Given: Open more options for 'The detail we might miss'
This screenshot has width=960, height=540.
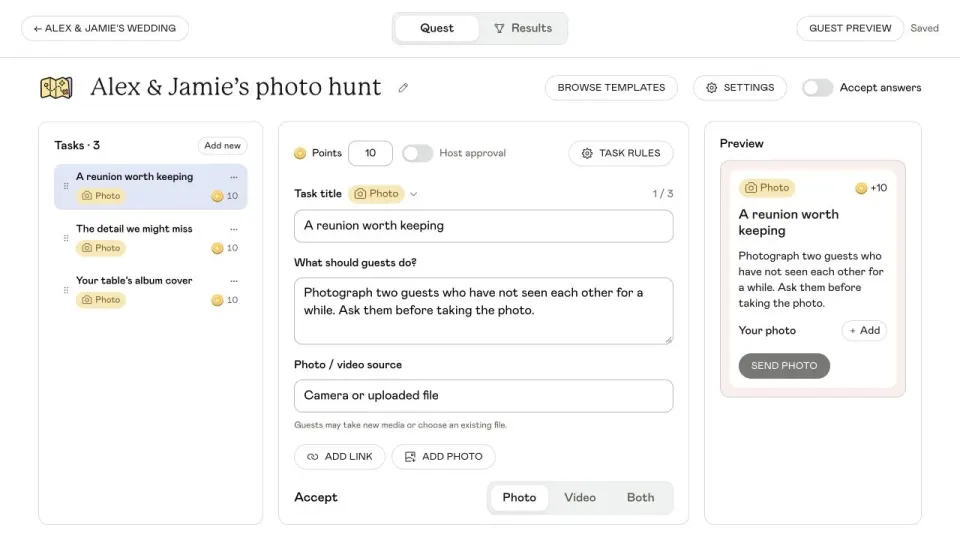Looking at the screenshot, I should [234, 229].
